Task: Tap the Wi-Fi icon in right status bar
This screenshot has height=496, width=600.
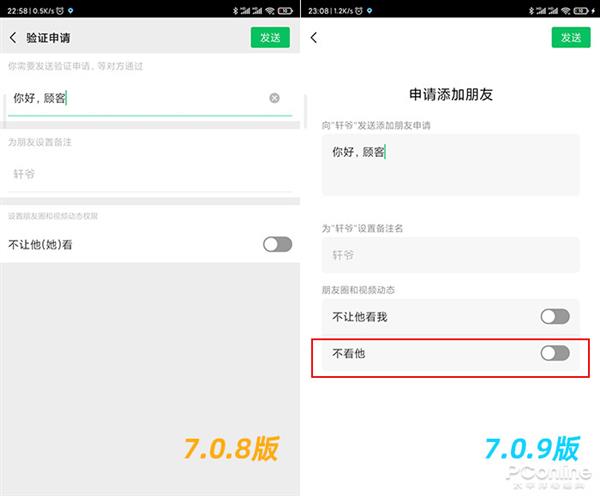Action: (566, 11)
